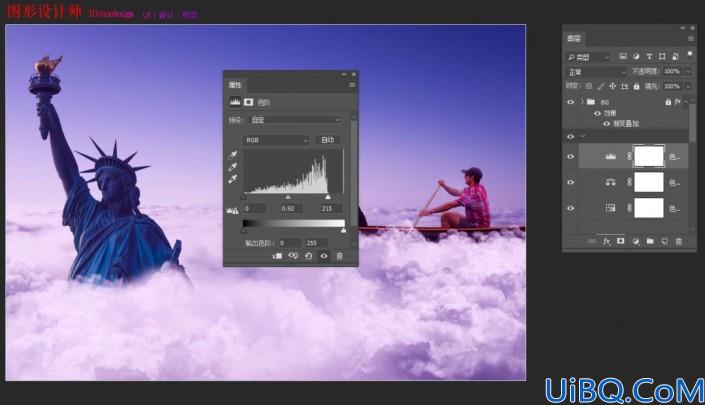Toggle the BG group's effects visibility eye
The width and height of the screenshot is (705, 405).
(598, 113)
